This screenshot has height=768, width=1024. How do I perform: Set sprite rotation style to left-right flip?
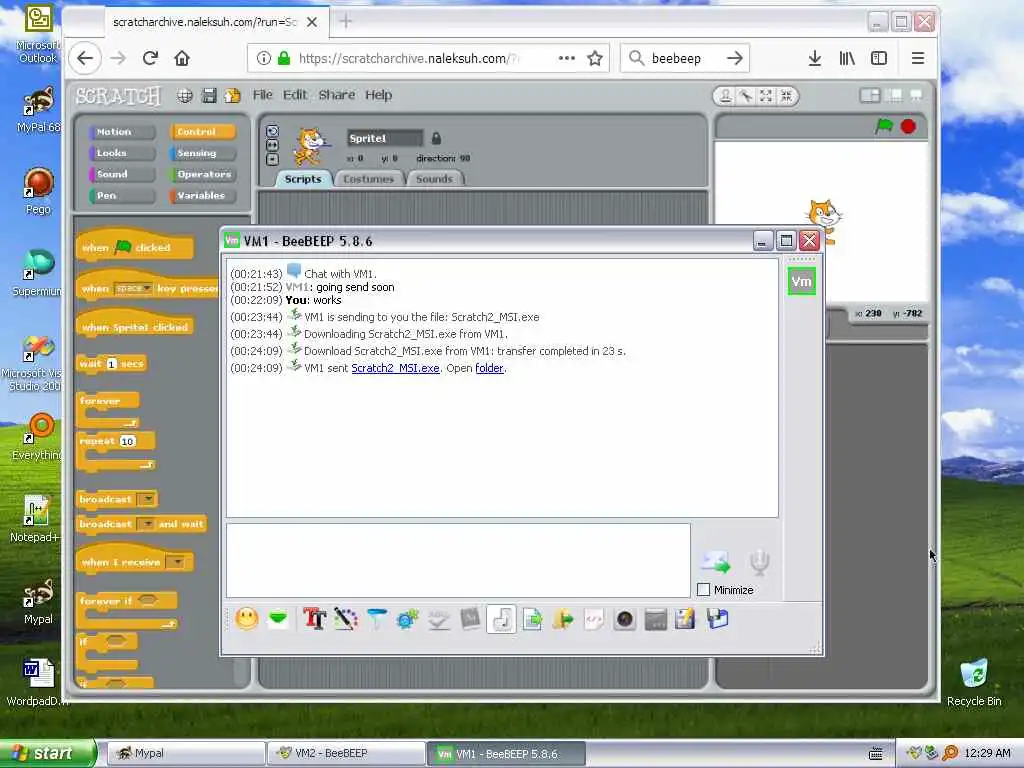272,145
